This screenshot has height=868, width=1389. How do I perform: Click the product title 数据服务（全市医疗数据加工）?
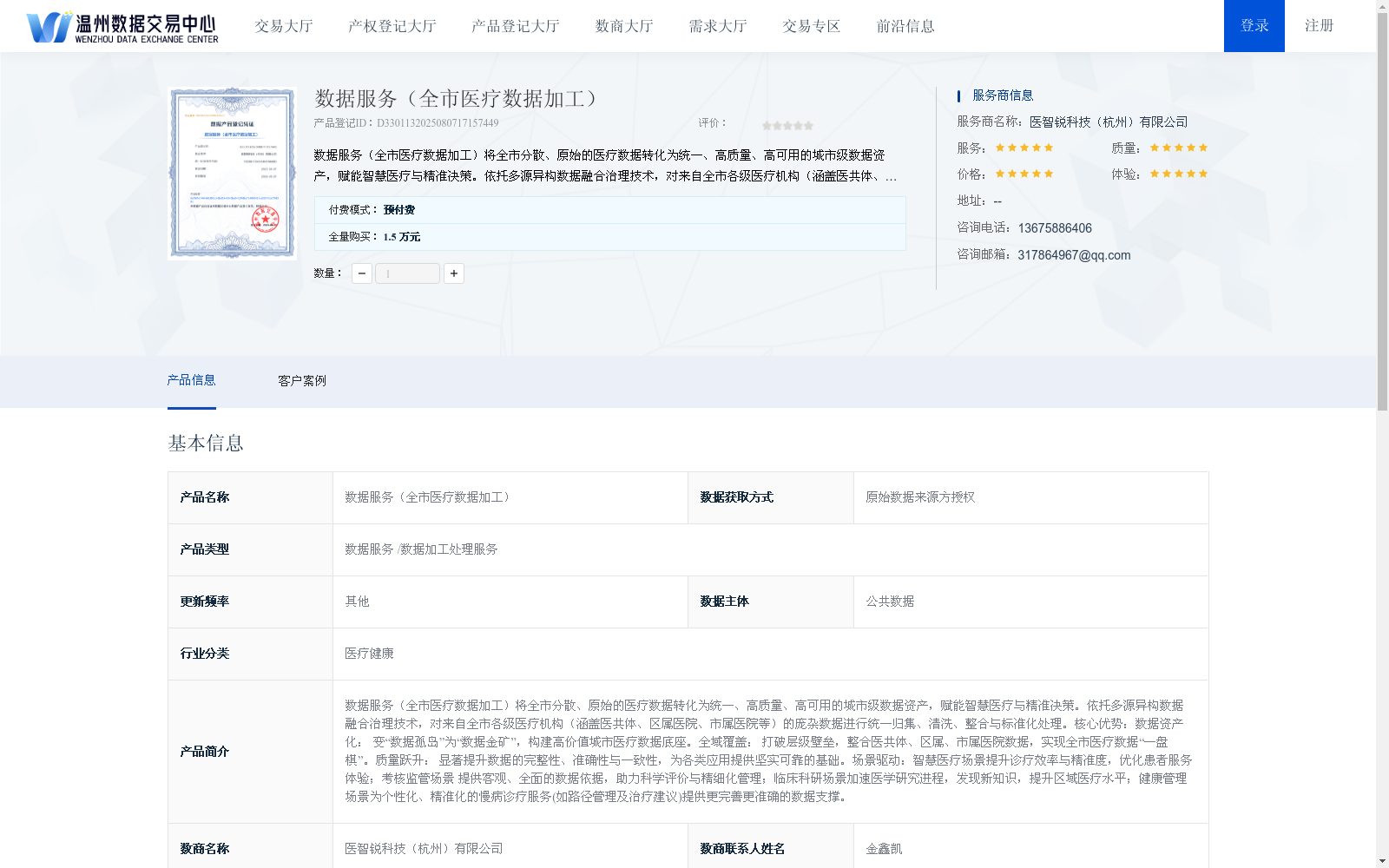point(458,99)
